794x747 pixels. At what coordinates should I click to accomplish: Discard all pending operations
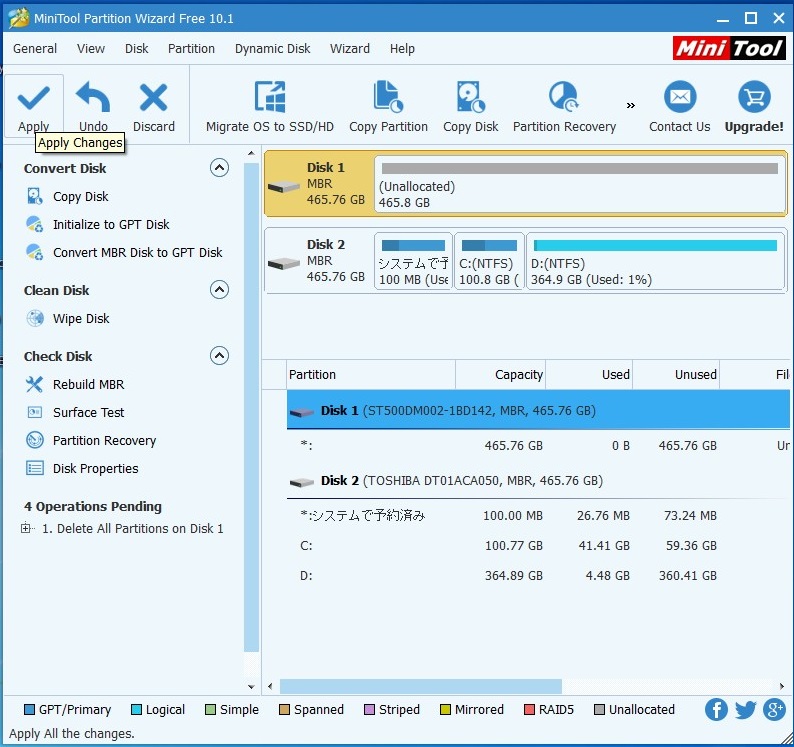153,106
